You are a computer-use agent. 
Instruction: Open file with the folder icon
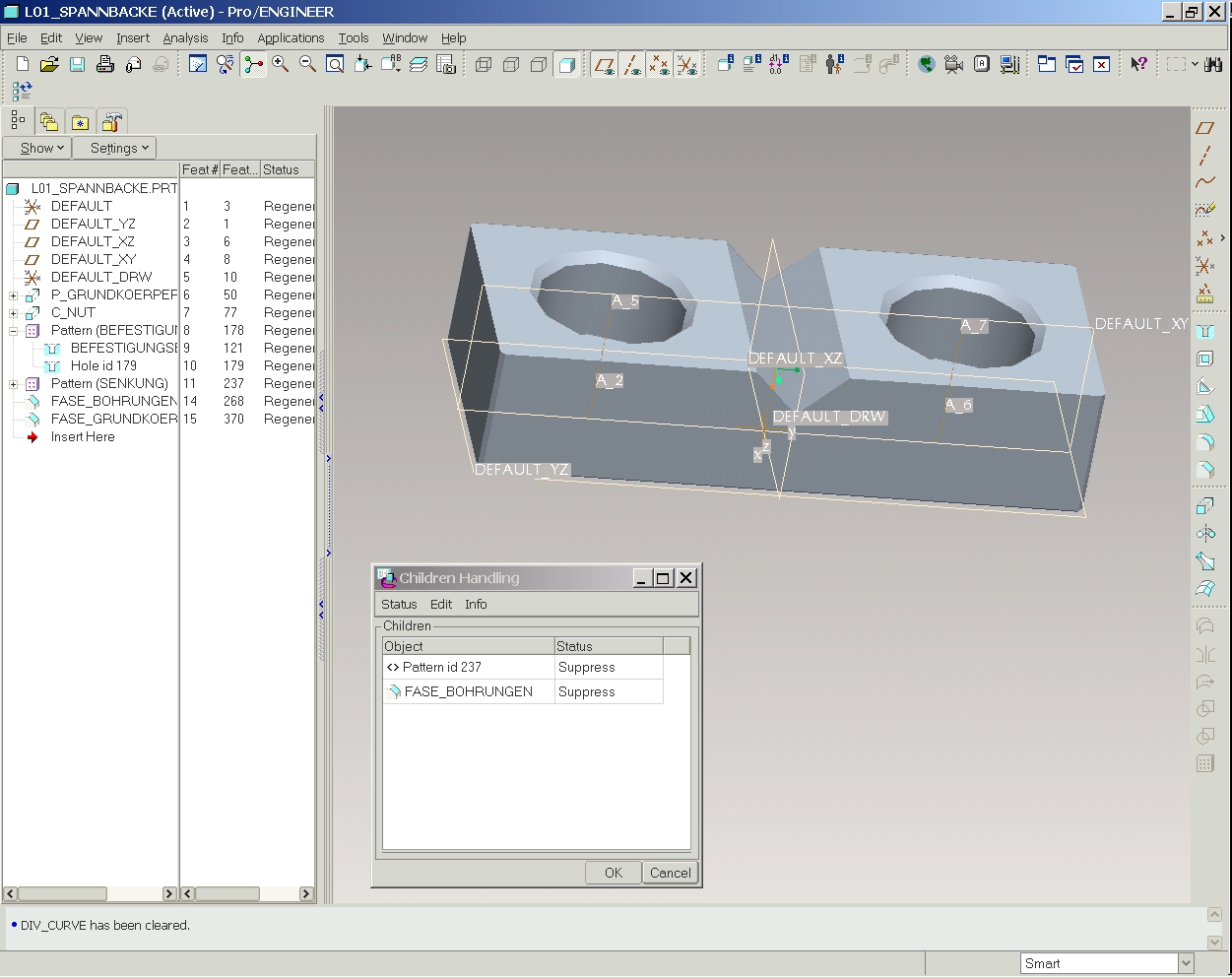[49, 64]
